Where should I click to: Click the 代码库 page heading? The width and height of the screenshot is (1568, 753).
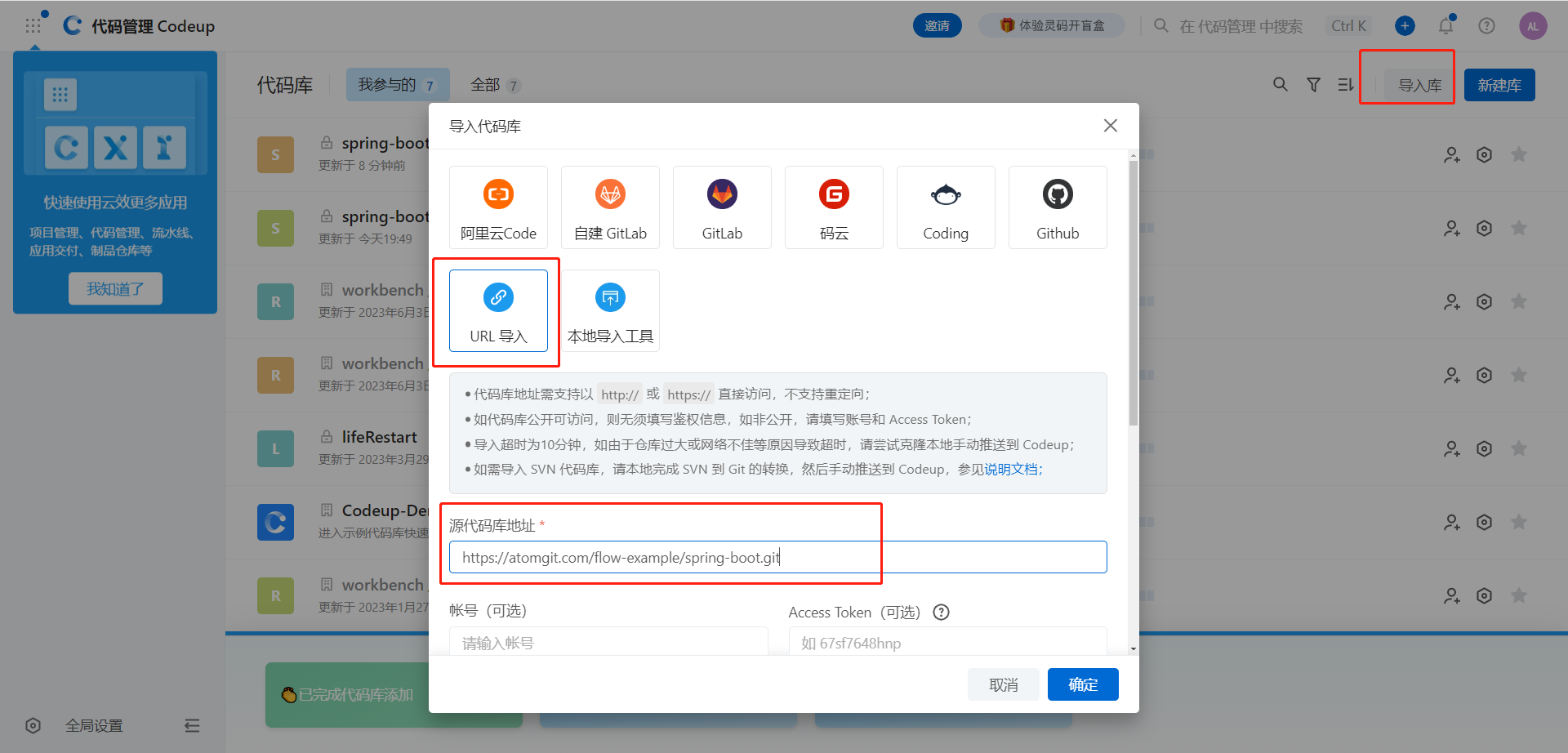285,85
